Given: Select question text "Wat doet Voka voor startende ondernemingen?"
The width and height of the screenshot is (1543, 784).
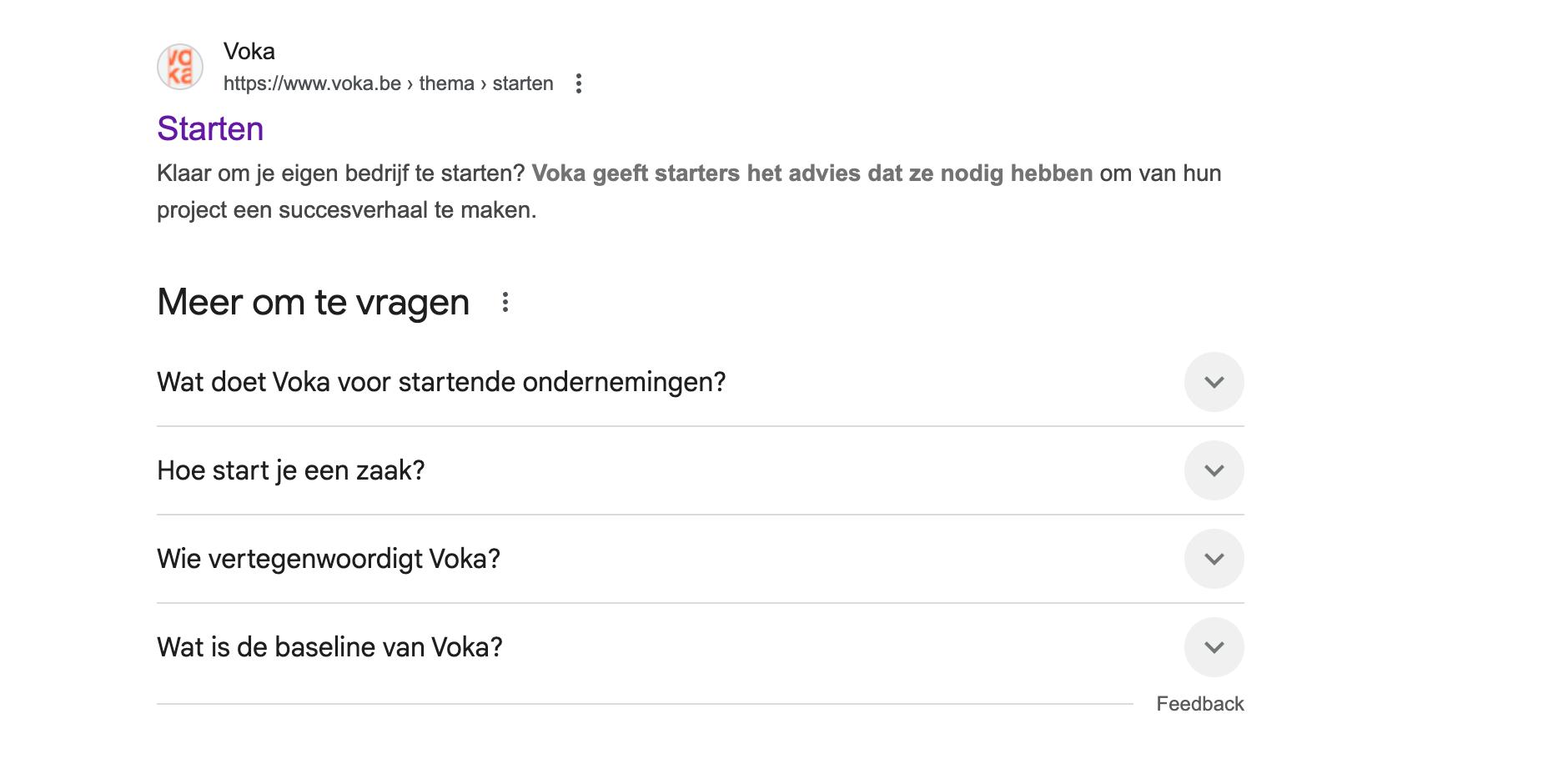Looking at the screenshot, I should click(441, 382).
